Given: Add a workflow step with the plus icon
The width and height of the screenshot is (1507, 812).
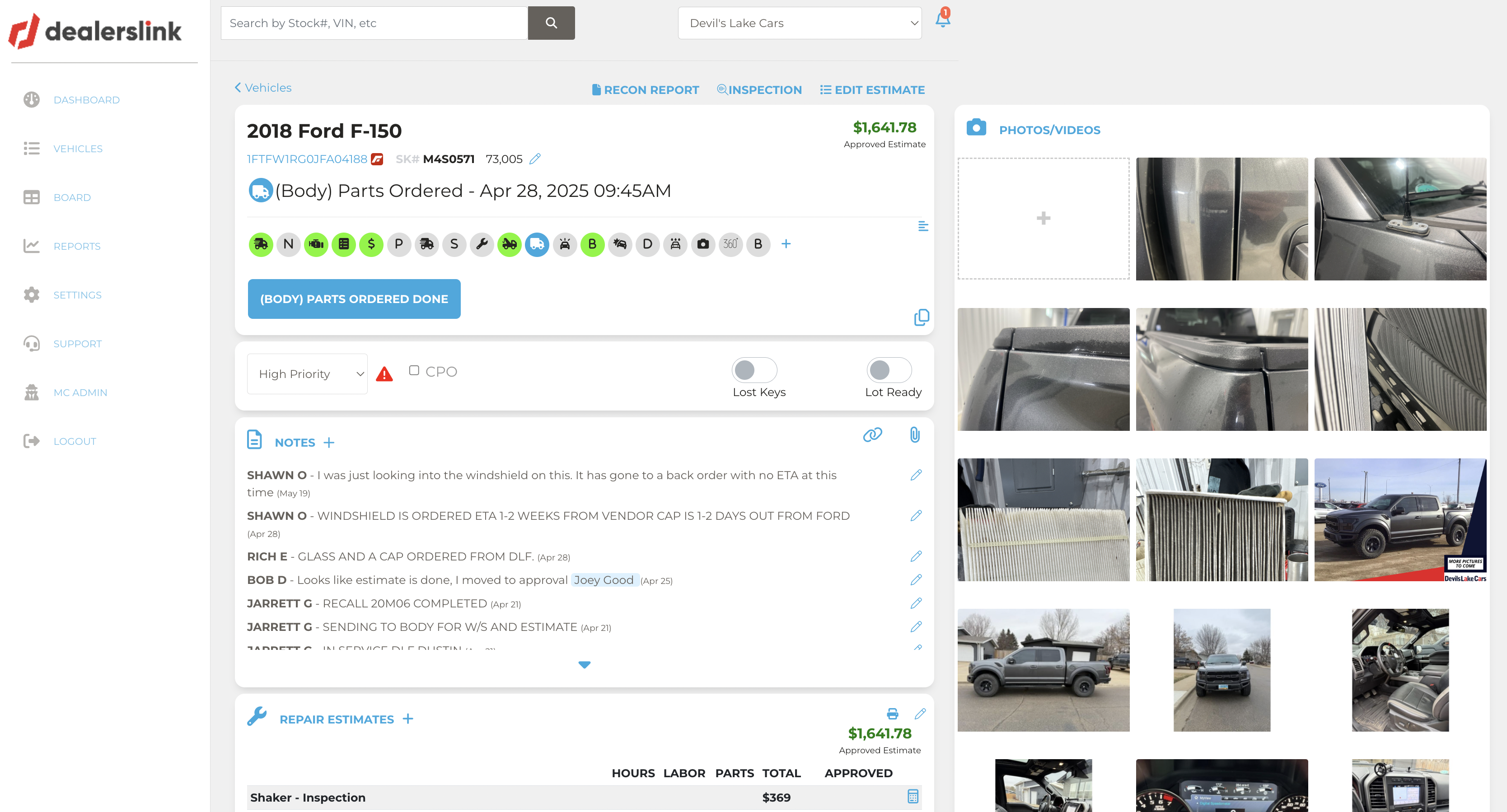Looking at the screenshot, I should [x=786, y=244].
